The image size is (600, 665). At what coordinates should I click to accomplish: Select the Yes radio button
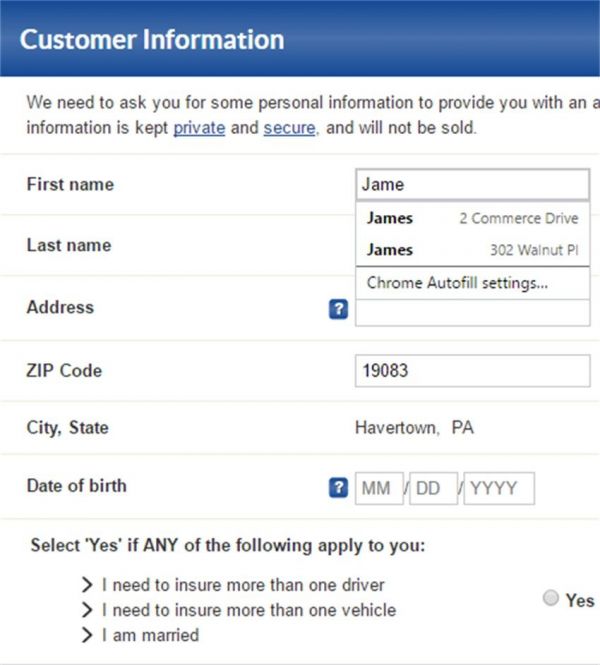click(x=551, y=598)
